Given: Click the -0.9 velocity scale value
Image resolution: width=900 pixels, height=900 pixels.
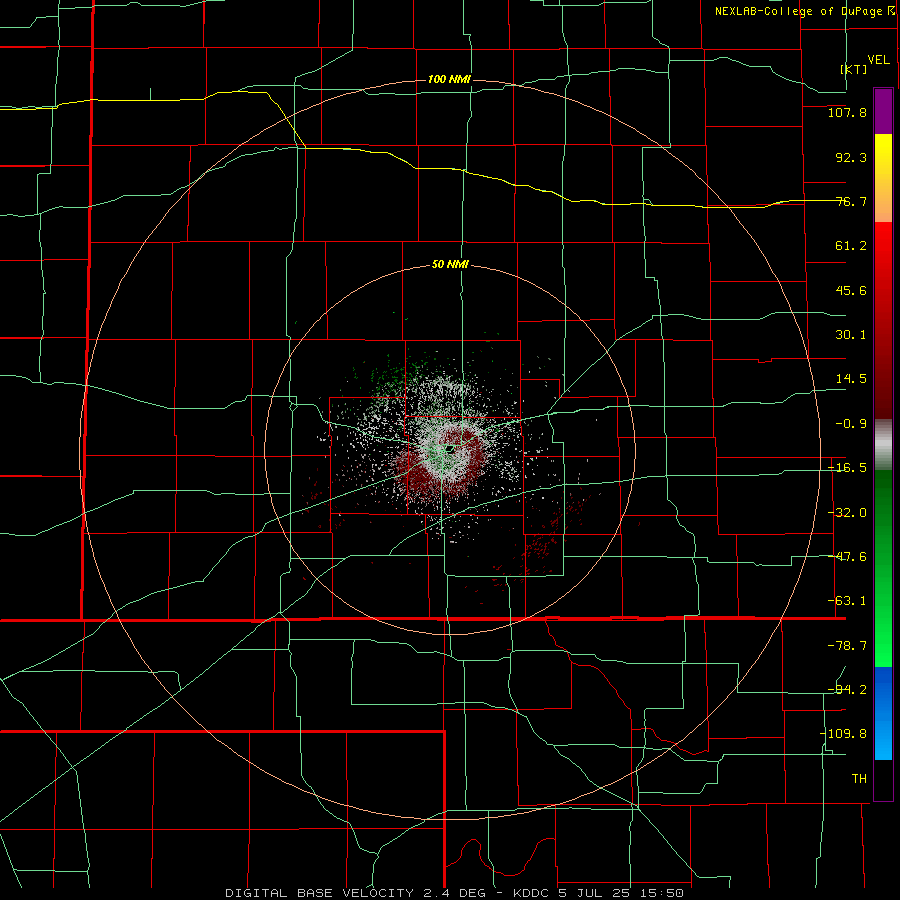Looking at the screenshot, I should (x=851, y=424).
